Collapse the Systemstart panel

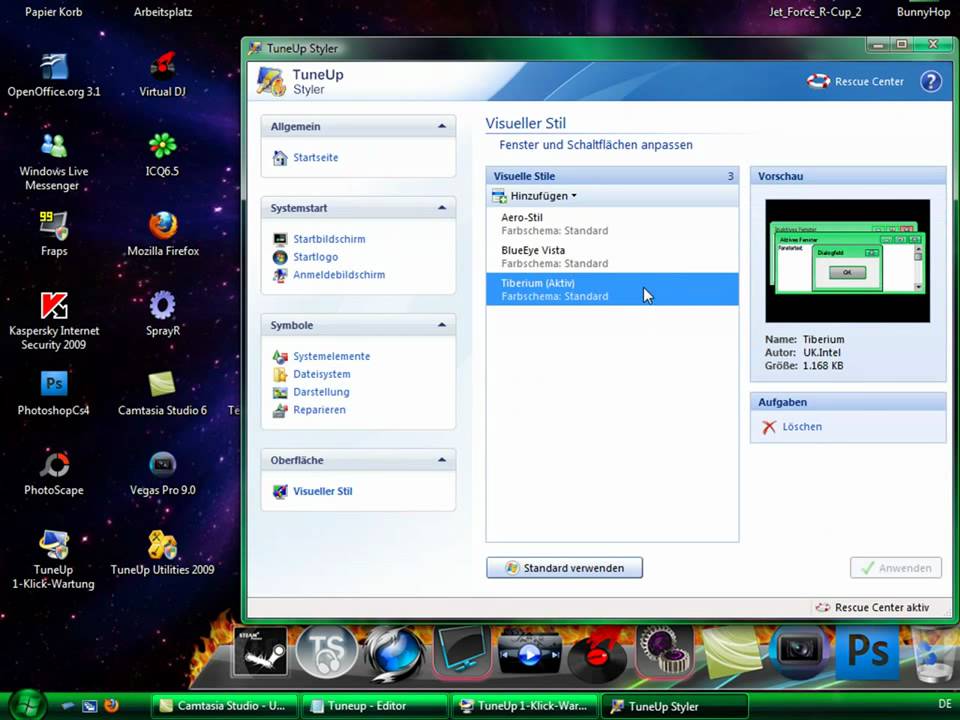(x=442, y=208)
